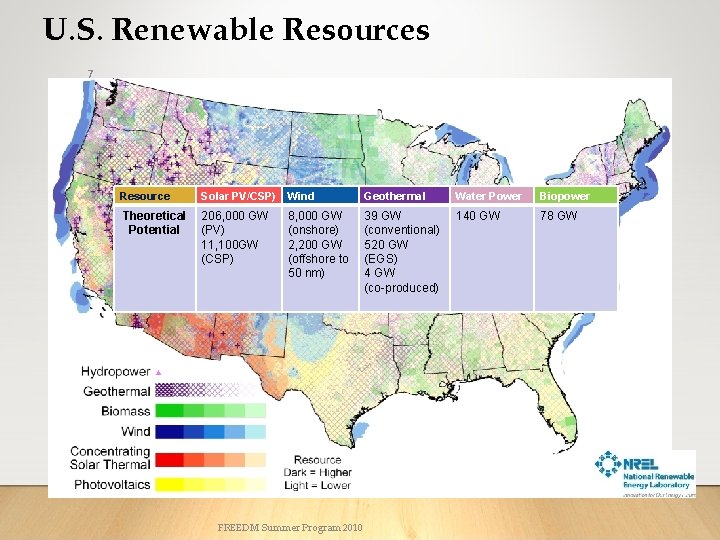Select the Wind blue legend swatch
Viewport: 720px width, 540px height.
[x=210, y=432]
